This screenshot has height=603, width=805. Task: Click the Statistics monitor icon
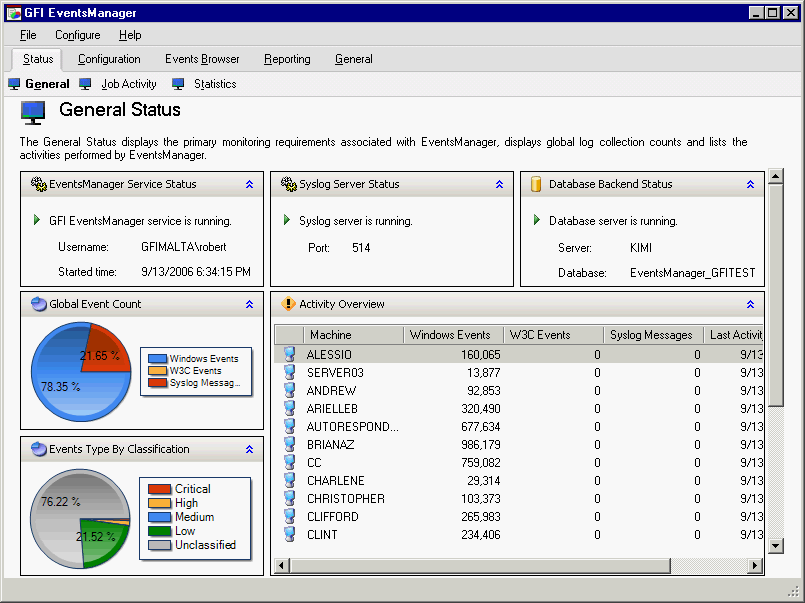tap(178, 85)
